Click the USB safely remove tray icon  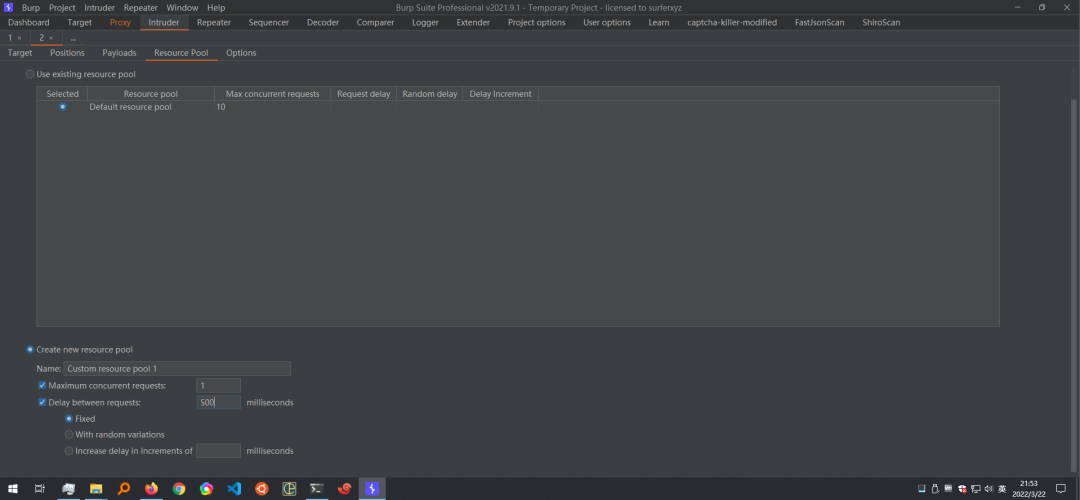(935, 489)
